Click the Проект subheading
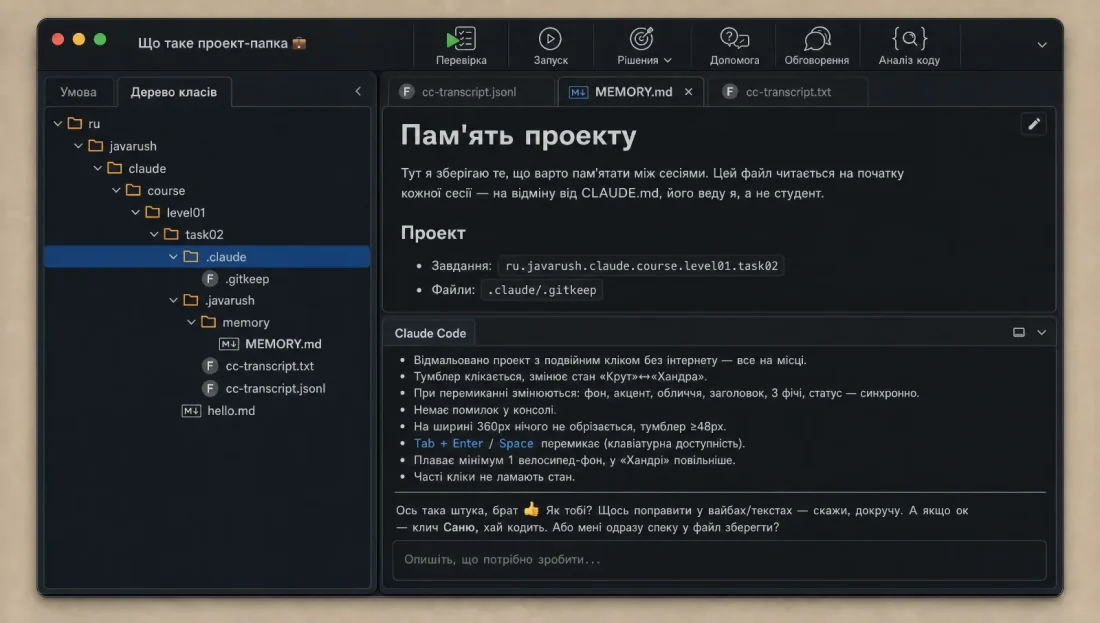This screenshot has height=623, width=1100. [433, 233]
